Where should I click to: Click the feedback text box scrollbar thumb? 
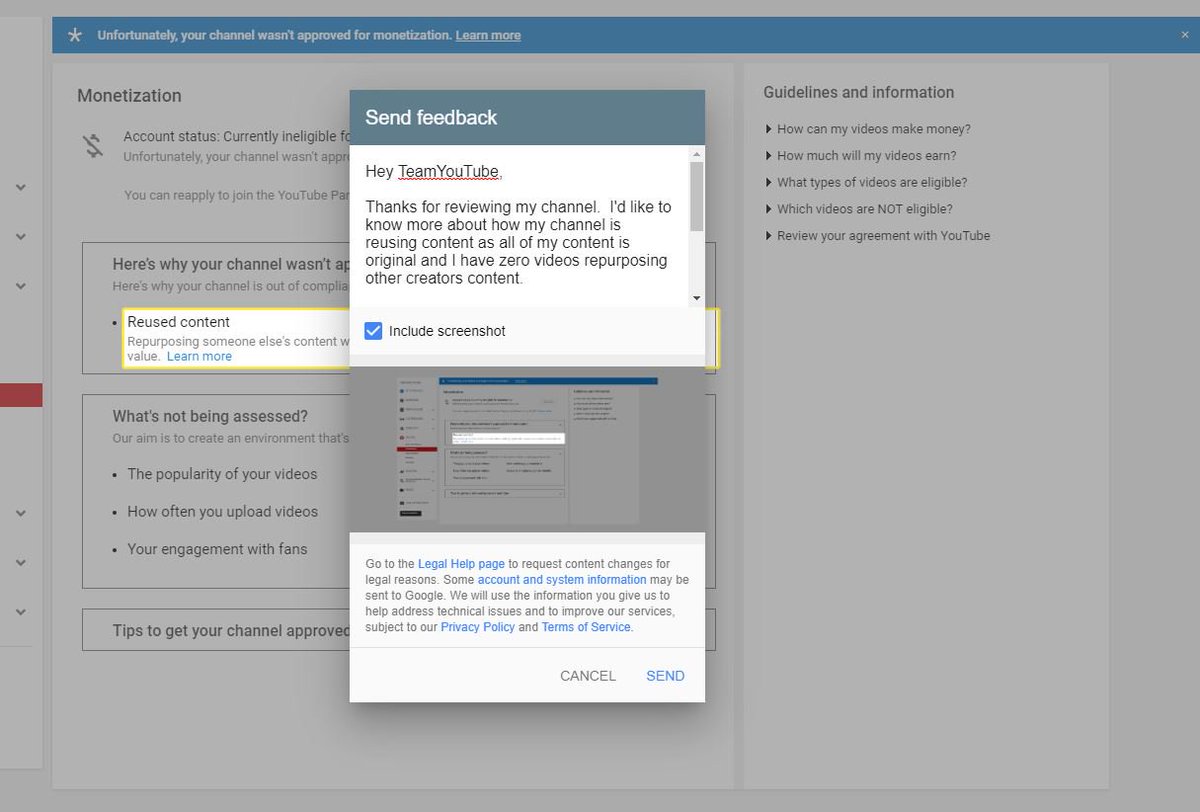tap(697, 196)
